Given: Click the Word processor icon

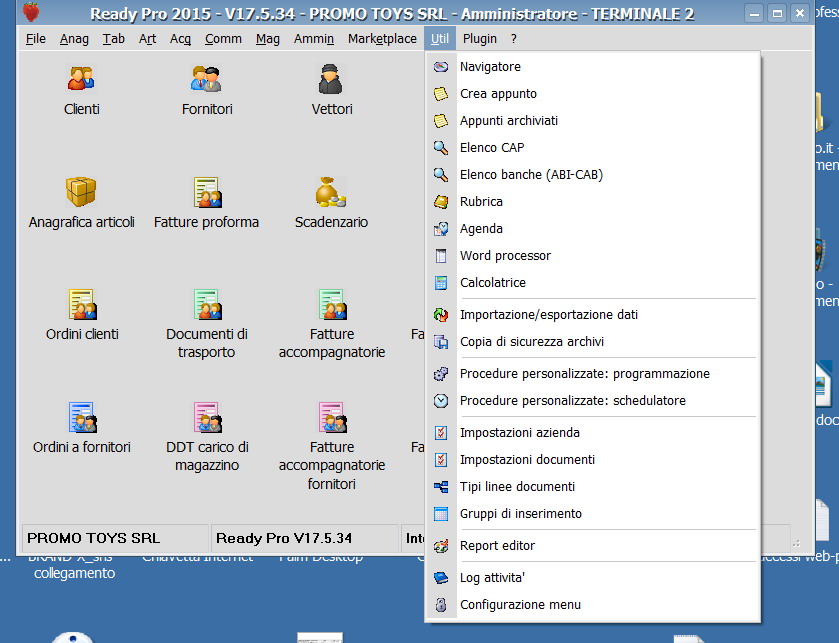Looking at the screenshot, I should pyautogui.click(x=441, y=256).
